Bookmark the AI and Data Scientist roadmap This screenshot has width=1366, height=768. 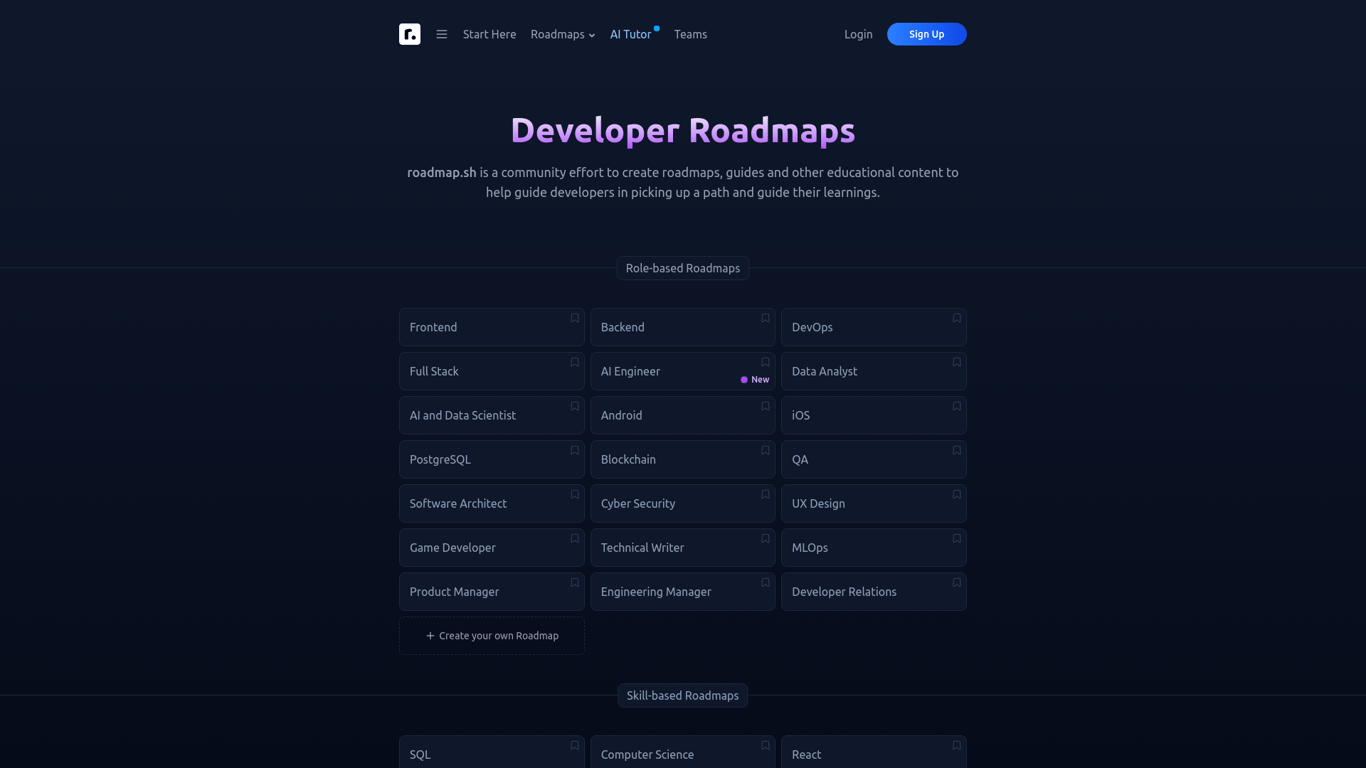click(x=575, y=406)
